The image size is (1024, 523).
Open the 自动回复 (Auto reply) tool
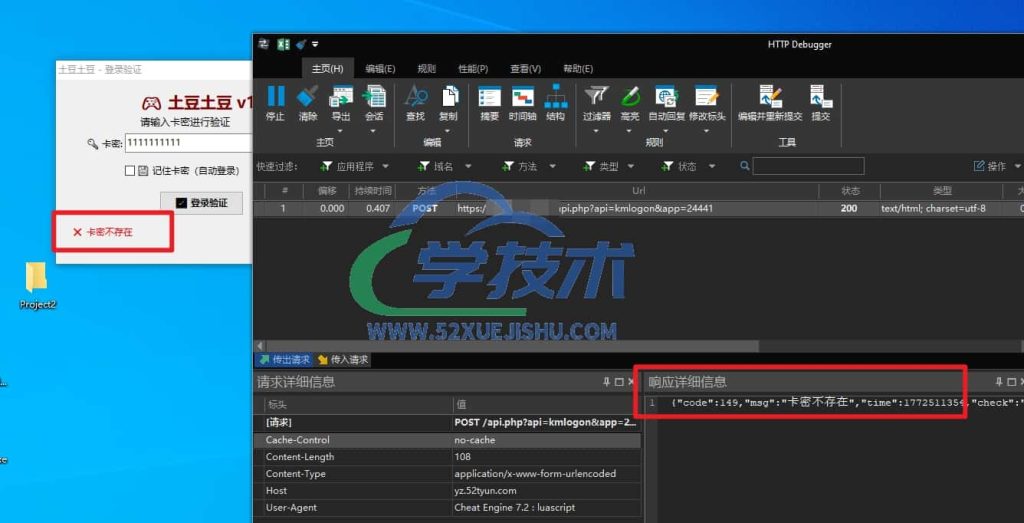coord(666,98)
